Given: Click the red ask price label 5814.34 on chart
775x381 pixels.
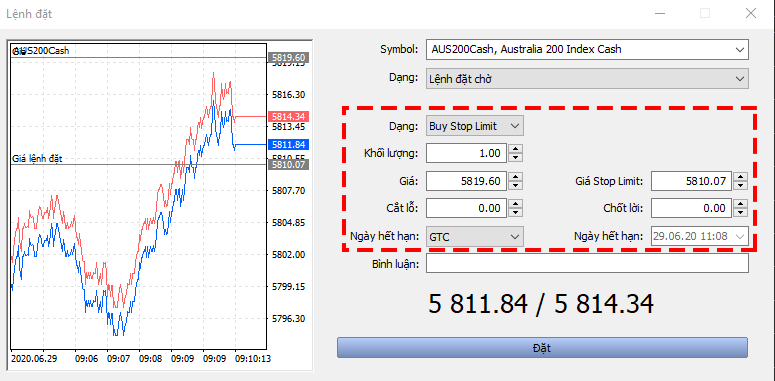Looking at the screenshot, I should pos(289,117).
